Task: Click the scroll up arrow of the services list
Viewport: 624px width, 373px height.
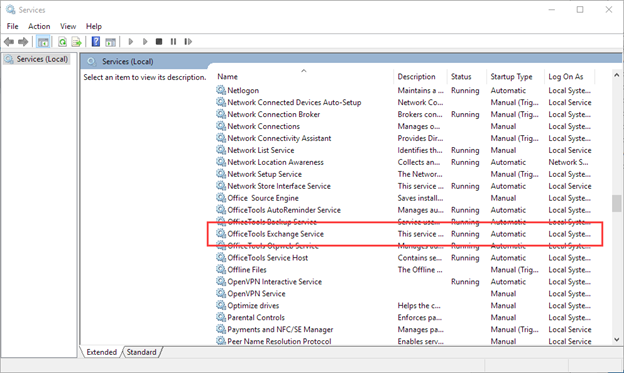Action: [616, 75]
